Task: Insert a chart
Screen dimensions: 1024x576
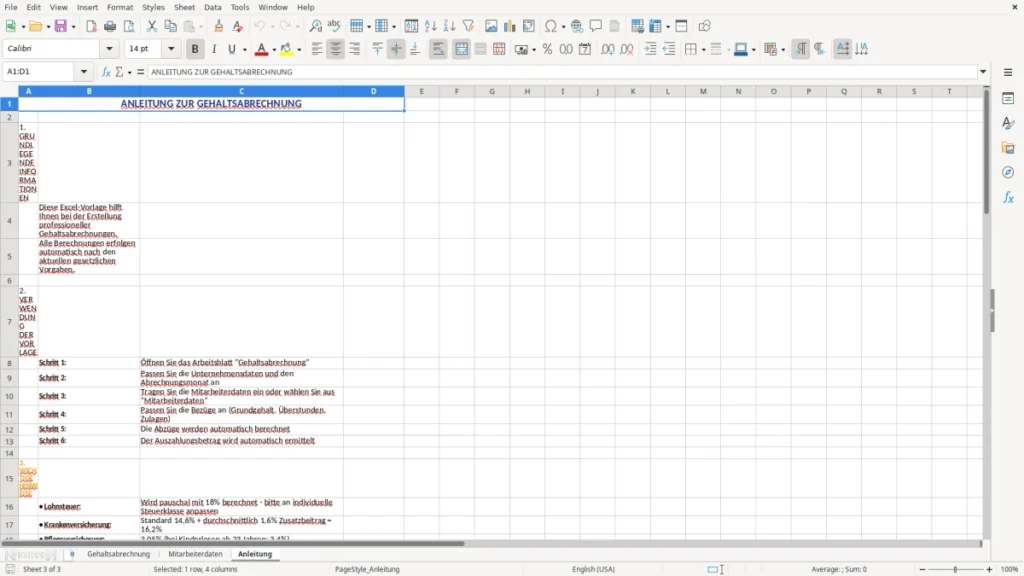Action: tap(510, 26)
